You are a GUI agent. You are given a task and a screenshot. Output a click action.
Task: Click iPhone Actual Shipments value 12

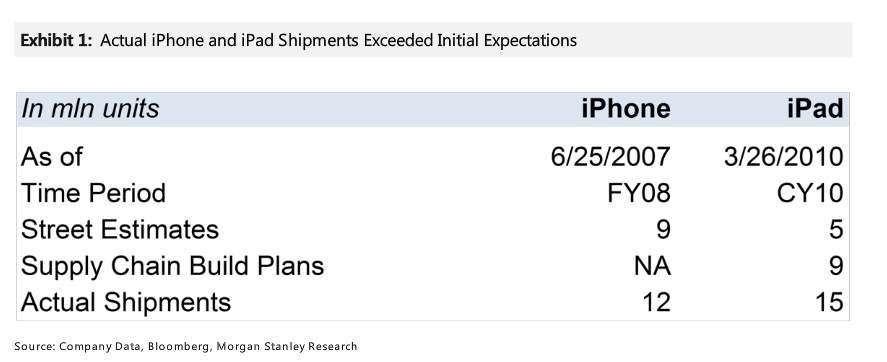(657, 303)
